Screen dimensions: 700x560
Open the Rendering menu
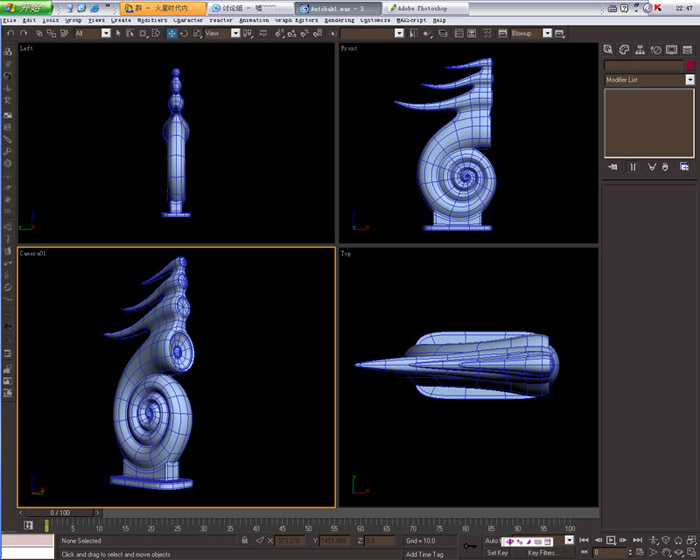click(339, 20)
